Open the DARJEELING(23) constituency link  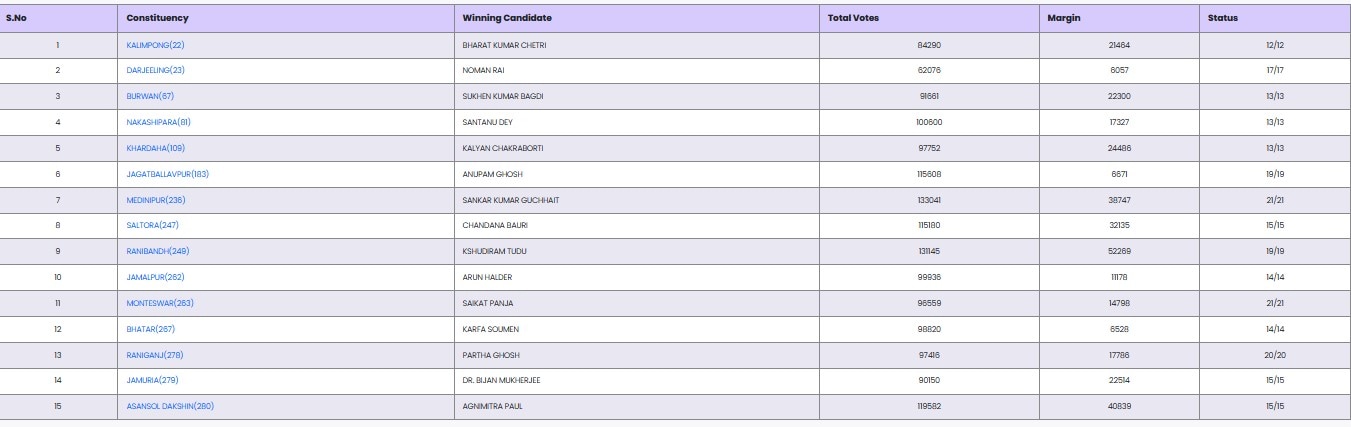click(155, 71)
